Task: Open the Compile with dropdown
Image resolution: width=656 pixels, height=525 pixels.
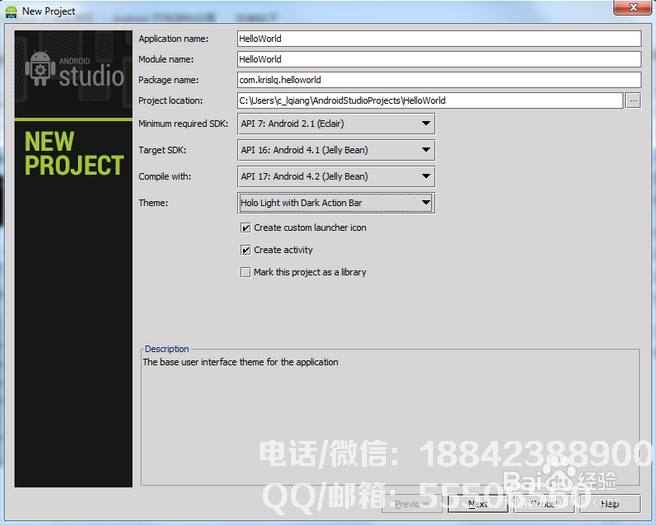Action: [x=336, y=177]
